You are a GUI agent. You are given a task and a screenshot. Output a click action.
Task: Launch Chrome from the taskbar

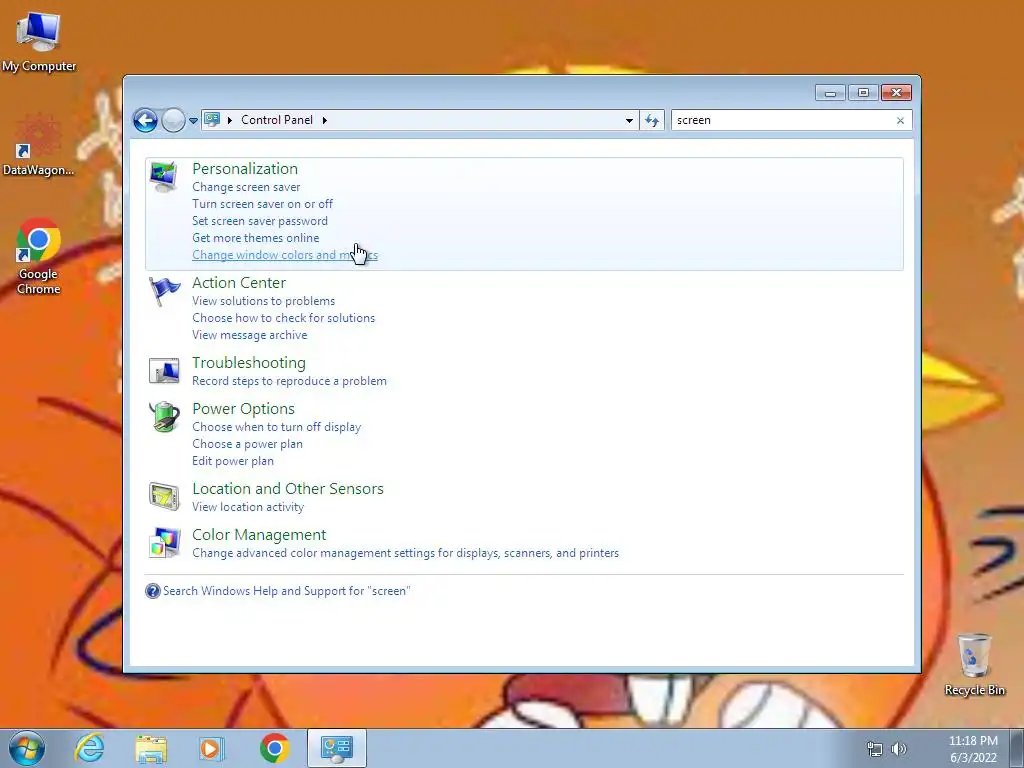tap(274, 748)
